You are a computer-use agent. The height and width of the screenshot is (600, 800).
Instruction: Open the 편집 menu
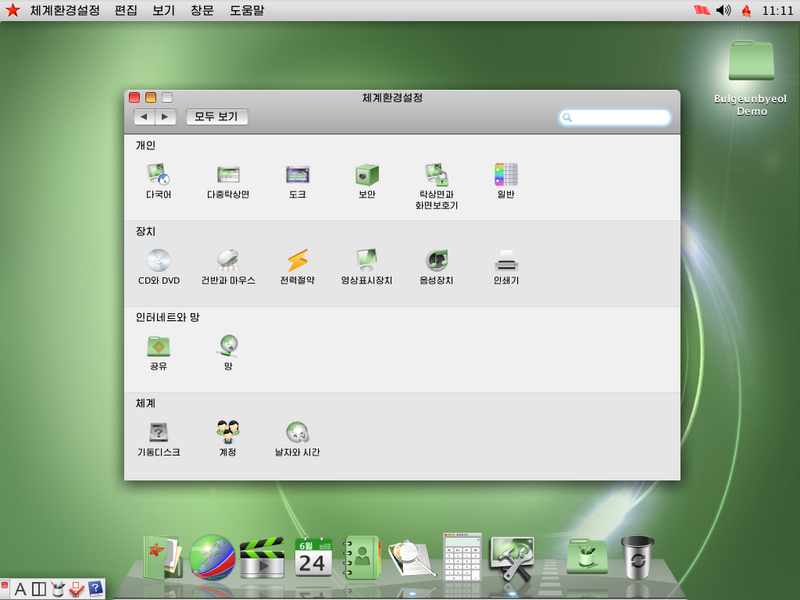tap(126, 10)
